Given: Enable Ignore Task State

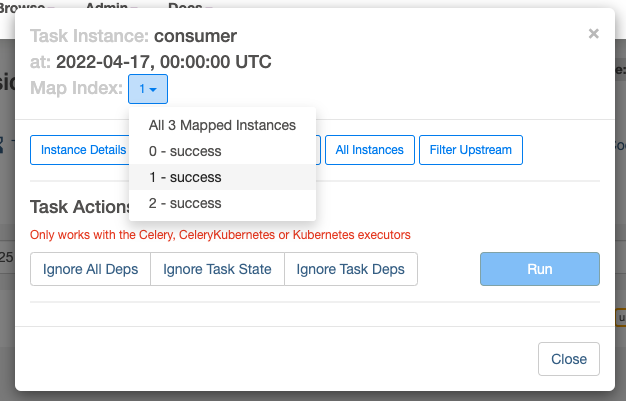Looking at the screenshot, I should point(217,269).
